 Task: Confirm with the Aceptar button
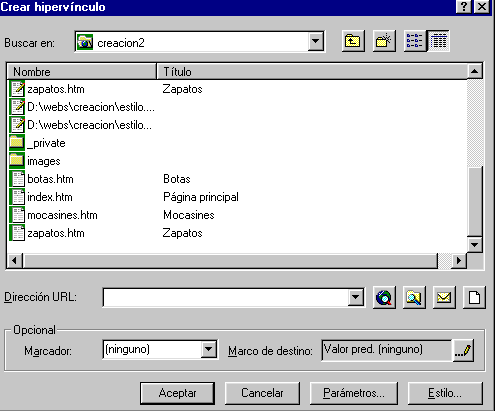pos(177,393)
